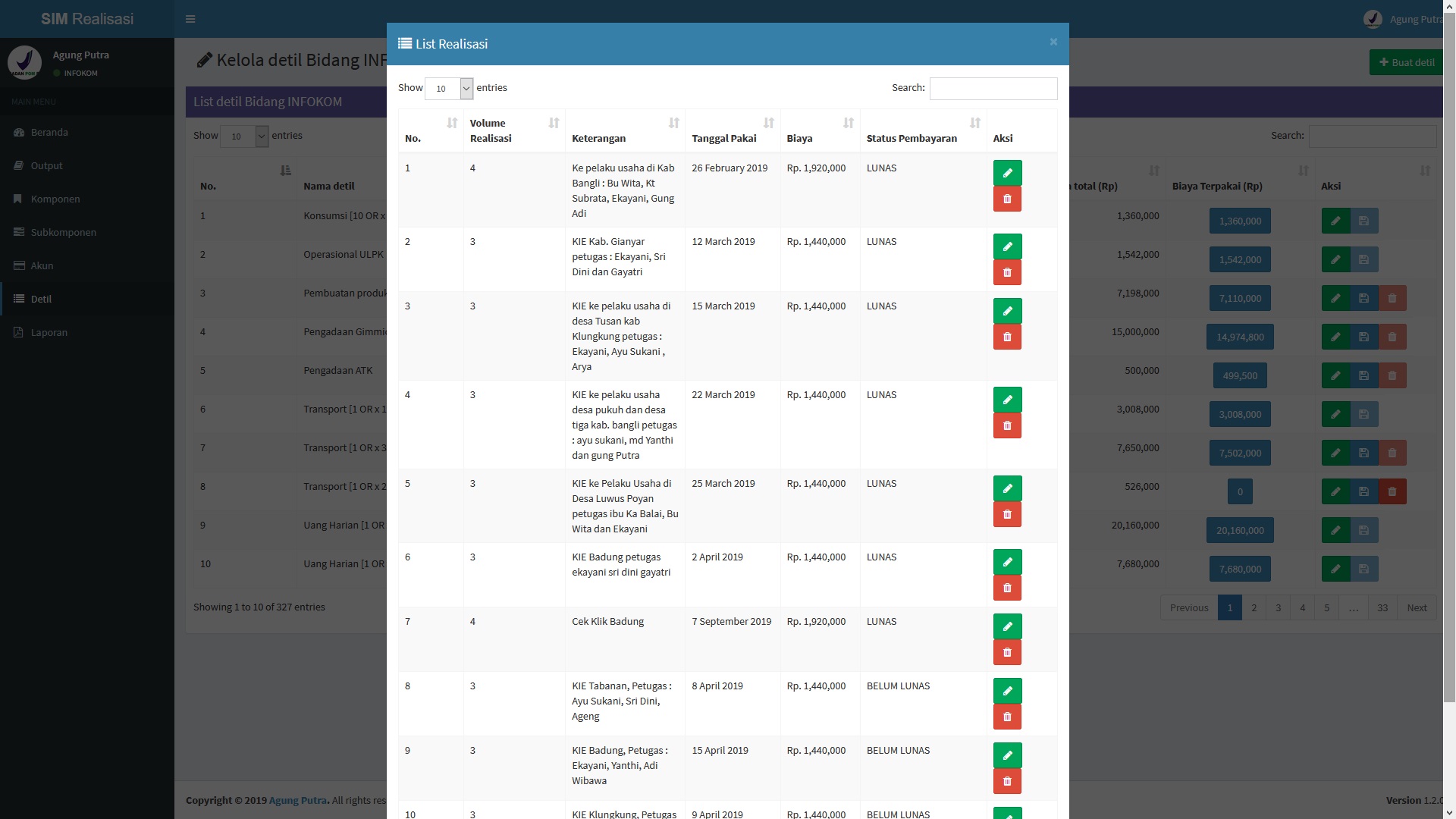Open Subkomponen in sidebar menu
Screen dimensions: 1456x819
click(x=63, y=232)
